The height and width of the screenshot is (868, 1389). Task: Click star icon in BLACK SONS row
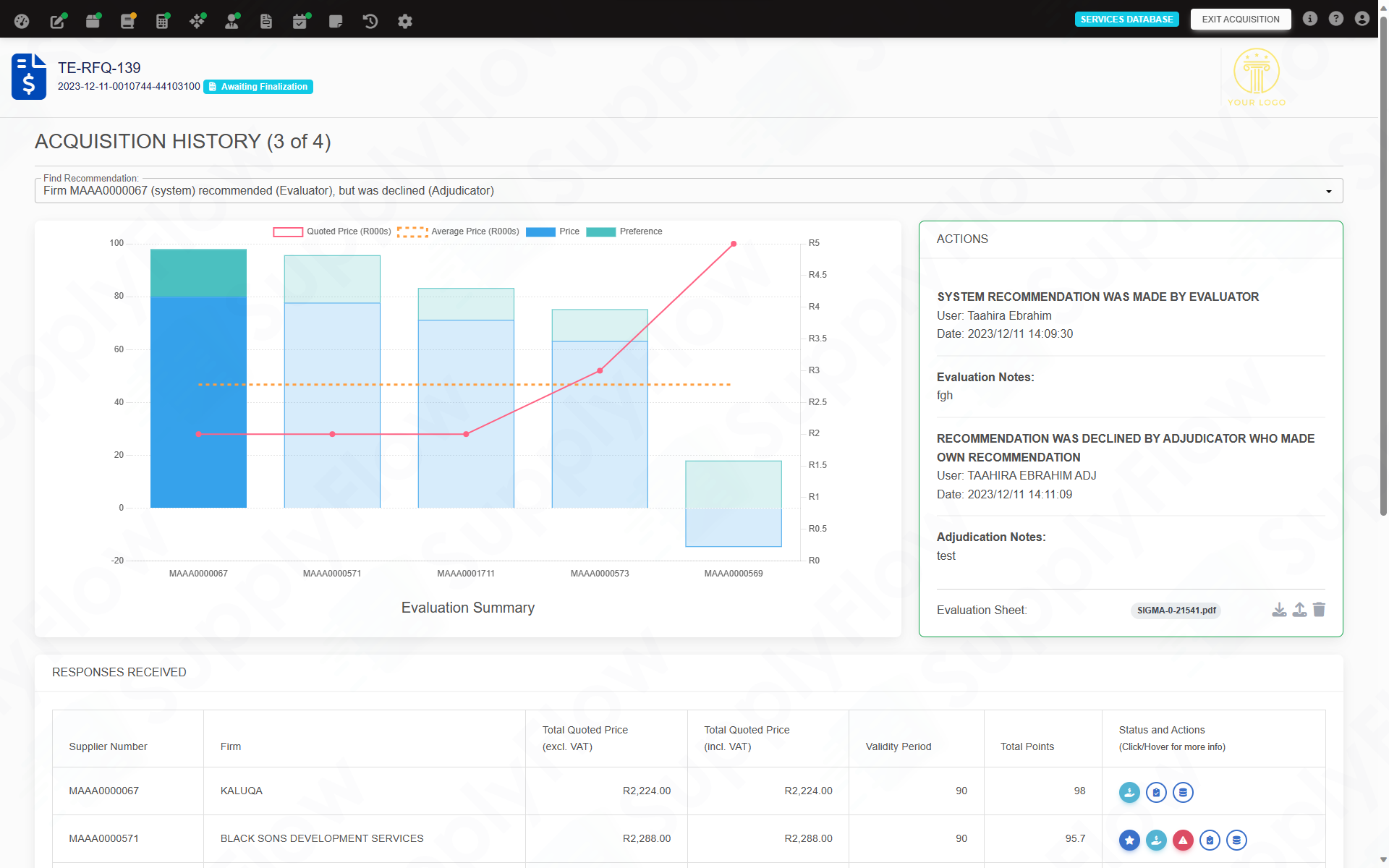(1129, 840)
